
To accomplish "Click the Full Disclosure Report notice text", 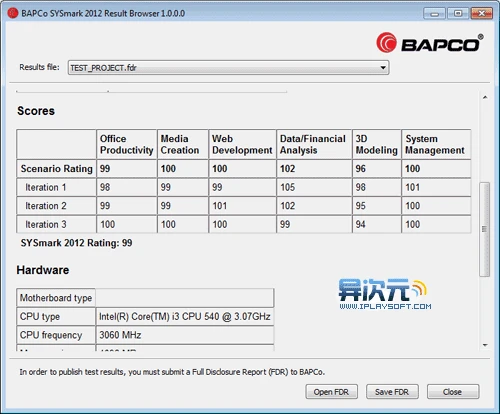I will [x=172, y=372].
